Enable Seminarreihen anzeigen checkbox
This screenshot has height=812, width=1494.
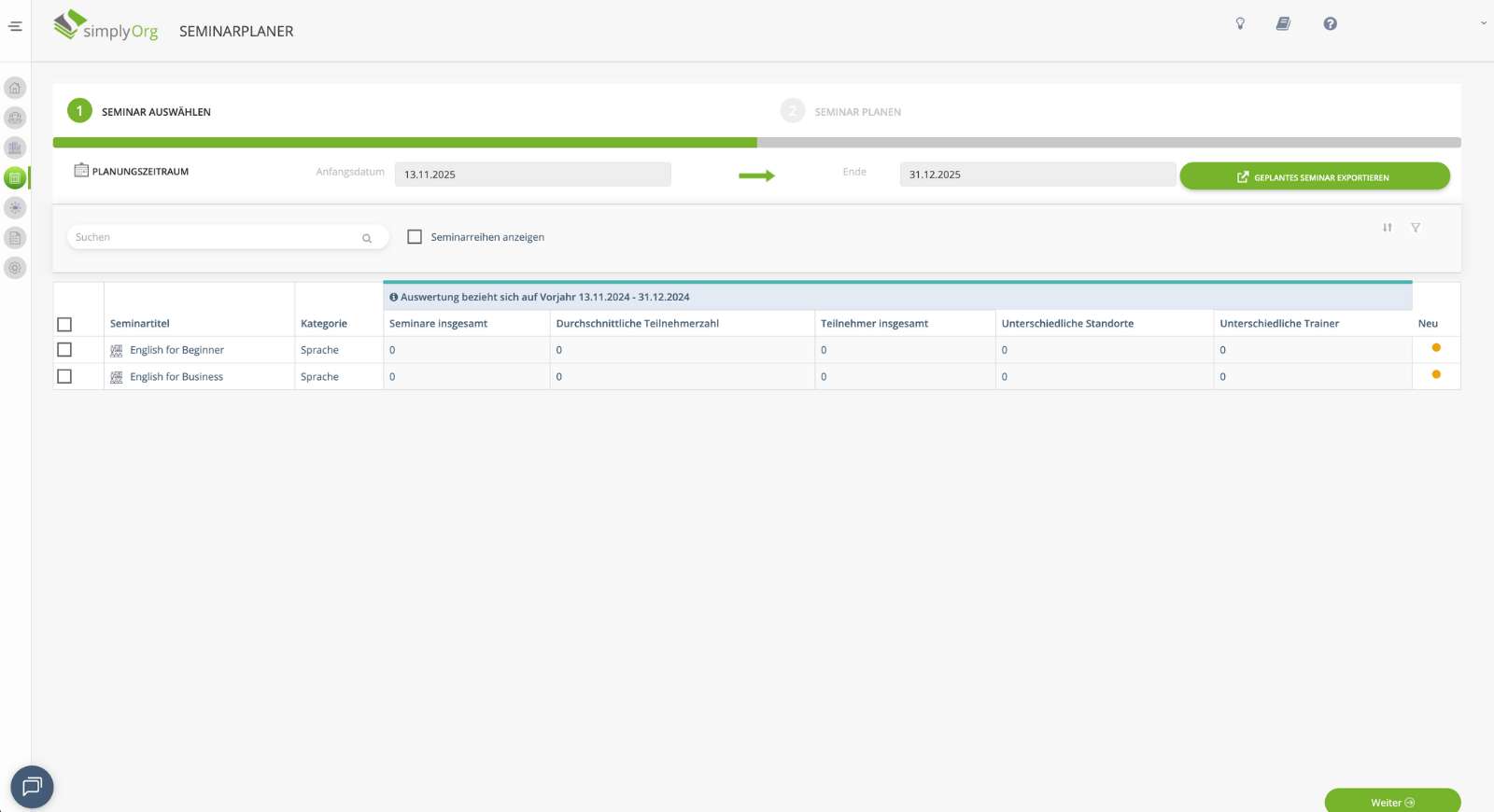(415, 237)
